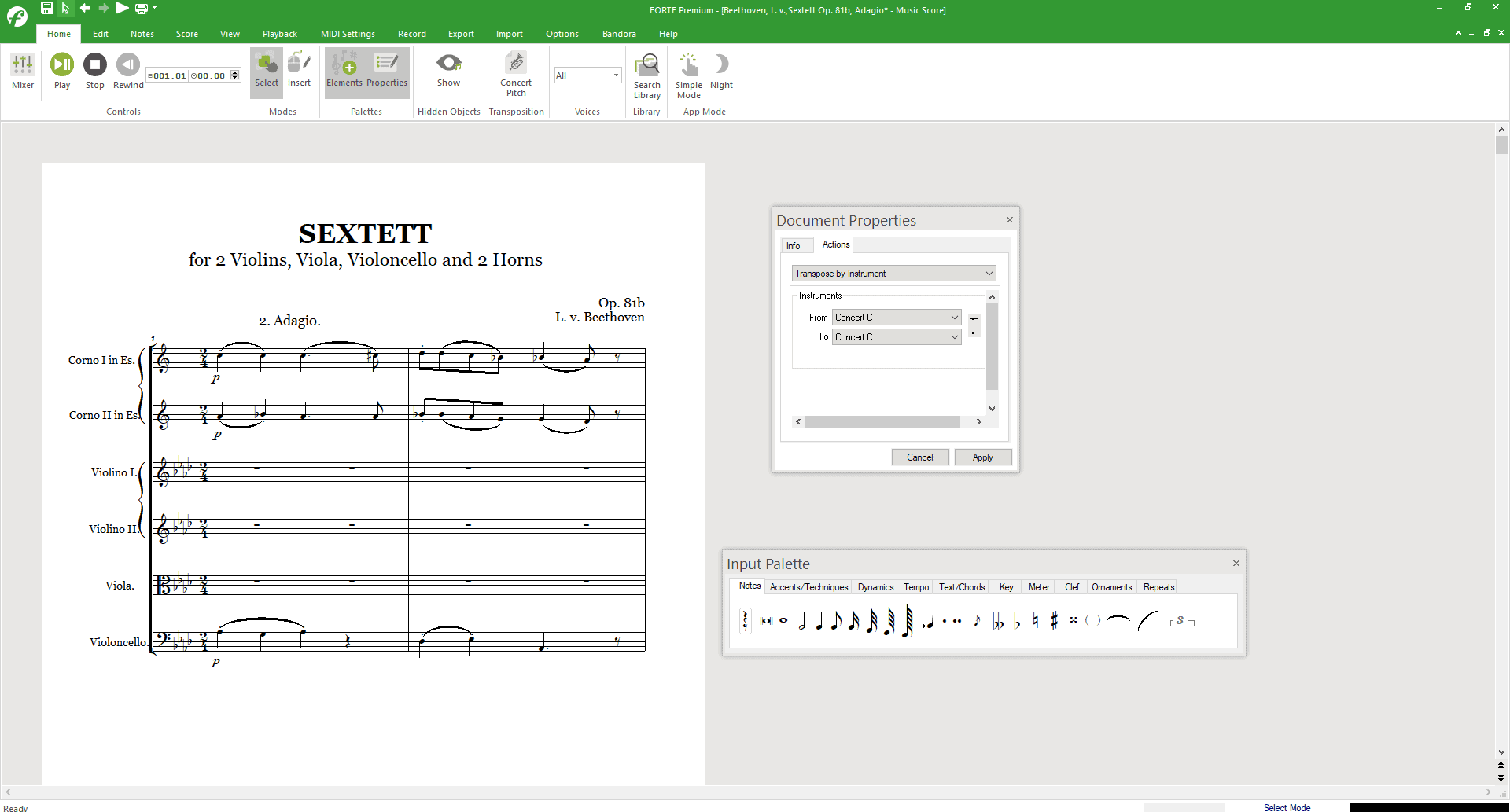Select the tie symbol in Notes palette
Image resolution: width=1510 pixels, height=812 pixels.
pos(1118,620)
